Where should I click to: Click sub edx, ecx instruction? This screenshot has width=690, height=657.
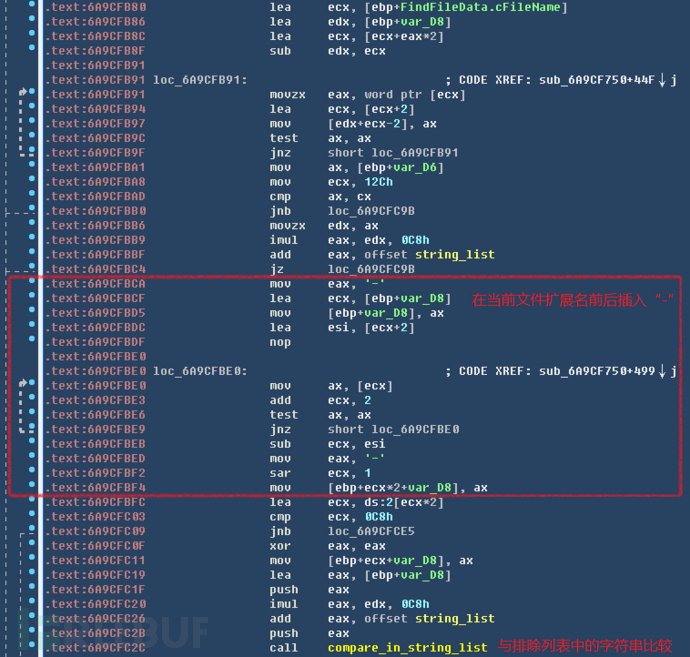point(327,51)
